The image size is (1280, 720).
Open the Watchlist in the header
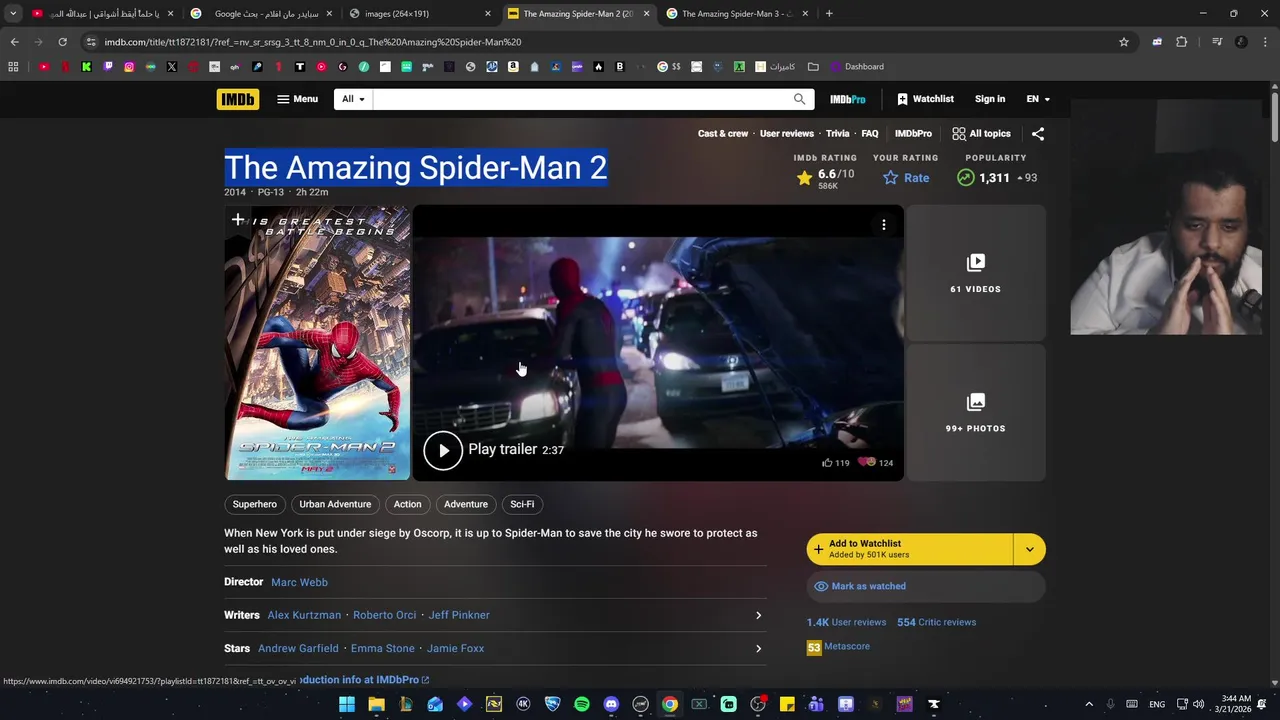click(x=925, y=99)
